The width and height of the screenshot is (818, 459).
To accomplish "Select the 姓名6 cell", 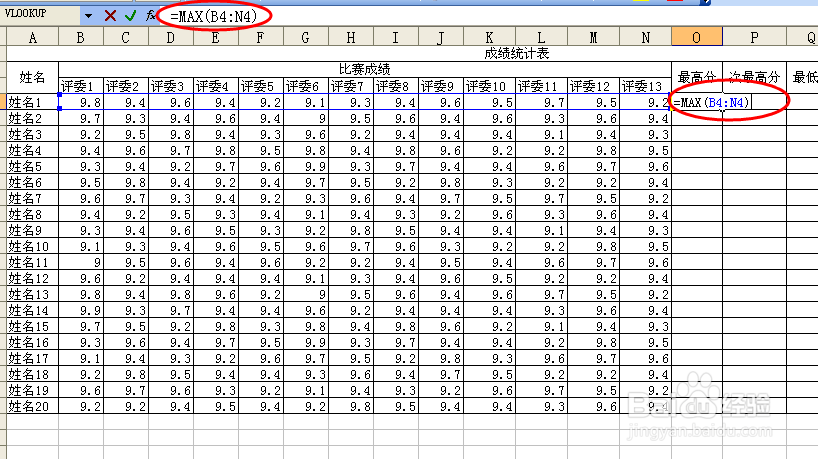I will [32, 182].
